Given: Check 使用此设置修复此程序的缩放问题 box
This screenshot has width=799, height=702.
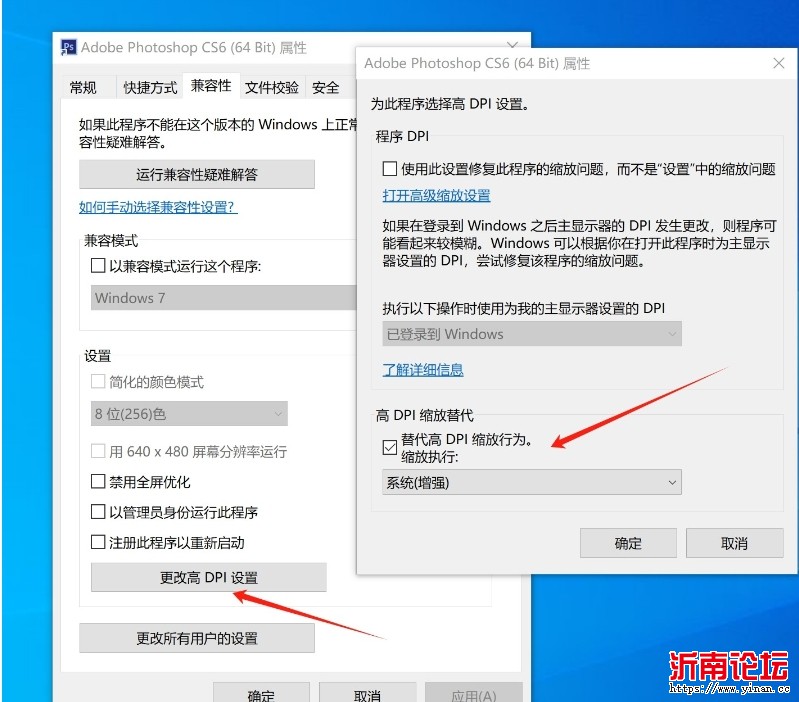Looking at the screenshot, I should coord(390,169).
